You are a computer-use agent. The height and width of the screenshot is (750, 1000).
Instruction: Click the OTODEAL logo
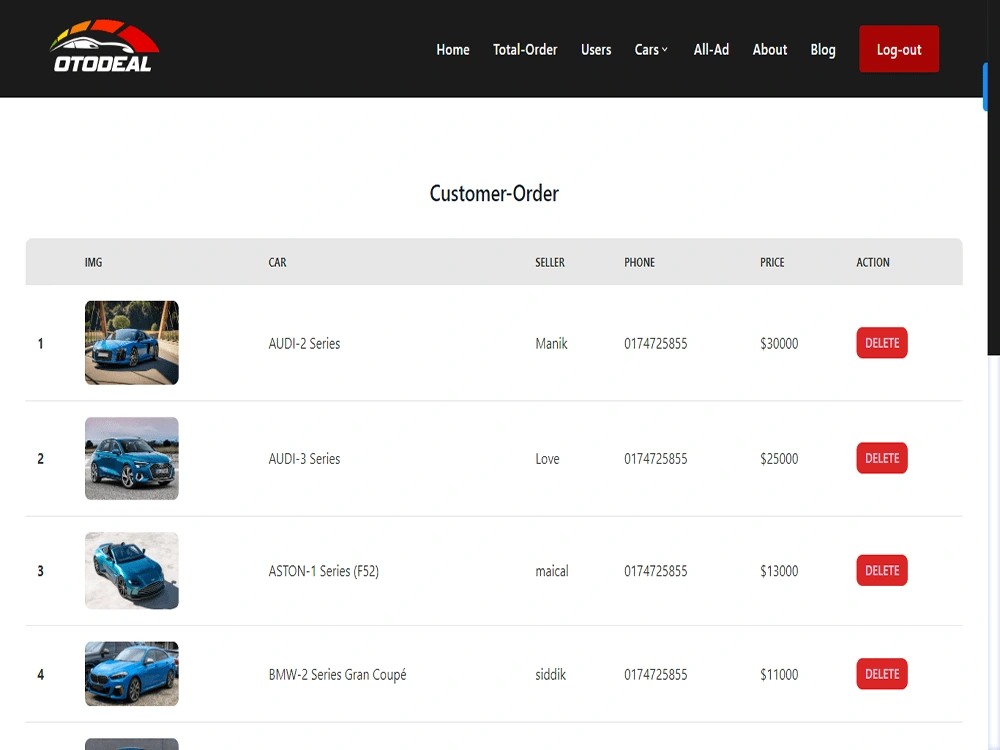(x=104, y=45)
